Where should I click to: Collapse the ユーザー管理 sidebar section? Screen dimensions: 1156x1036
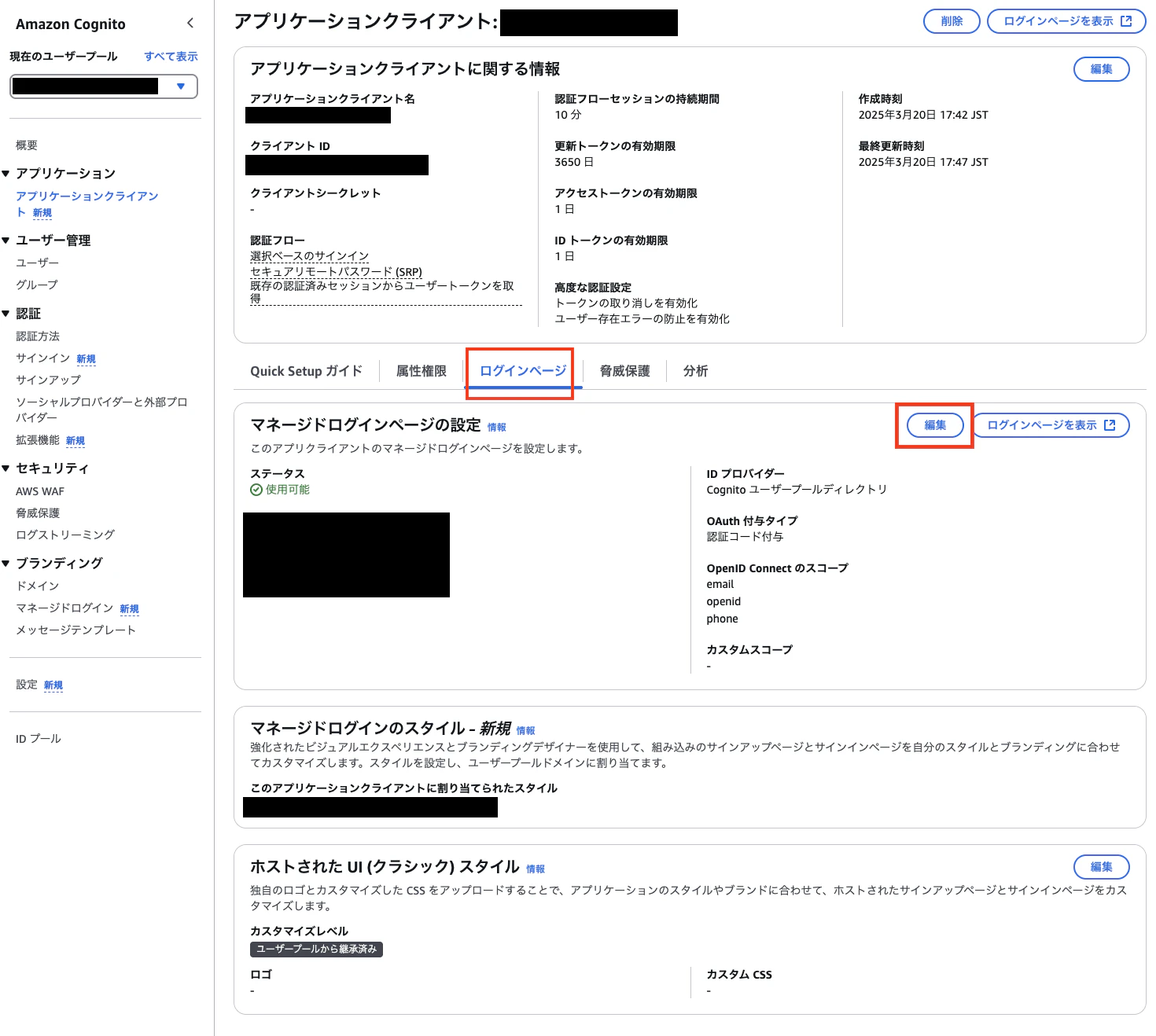(6, 241)
